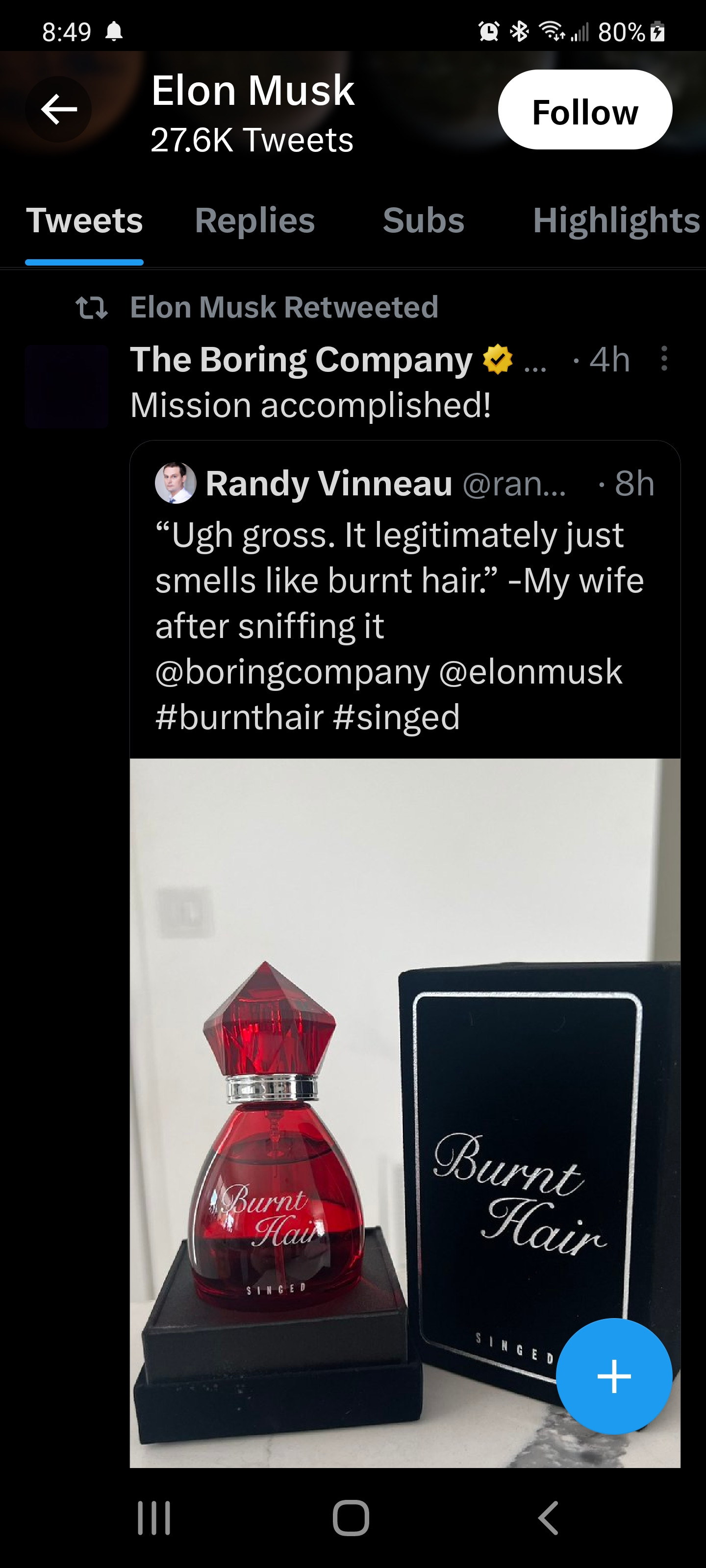Open the Burnt Hair perfume photo
This screenshot has width=706, height=1568.
pyautogui.click(x=405, y=1113)
